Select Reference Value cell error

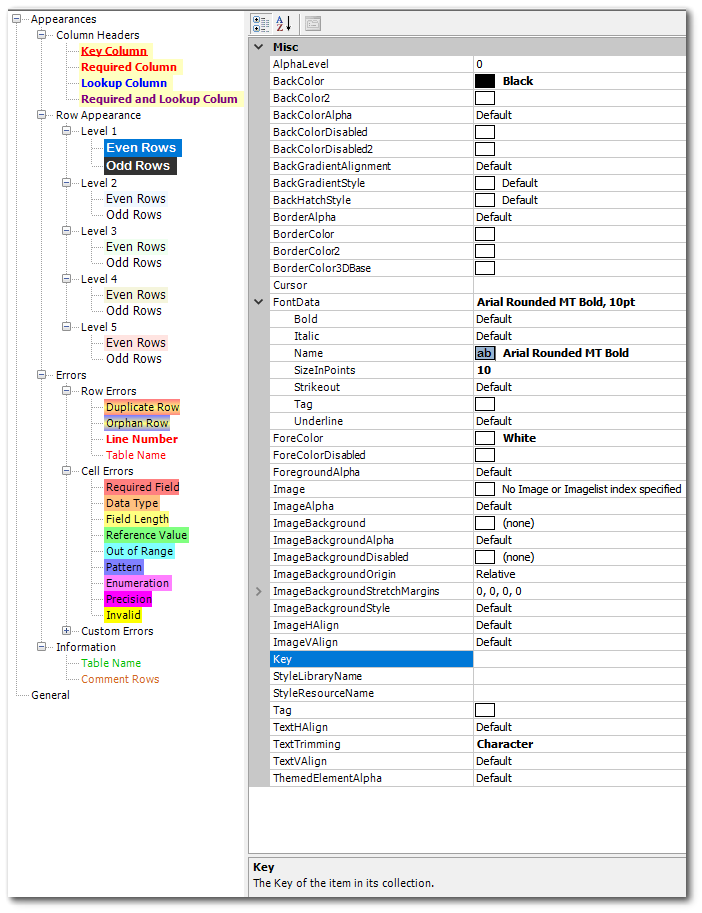click(146, 535)
